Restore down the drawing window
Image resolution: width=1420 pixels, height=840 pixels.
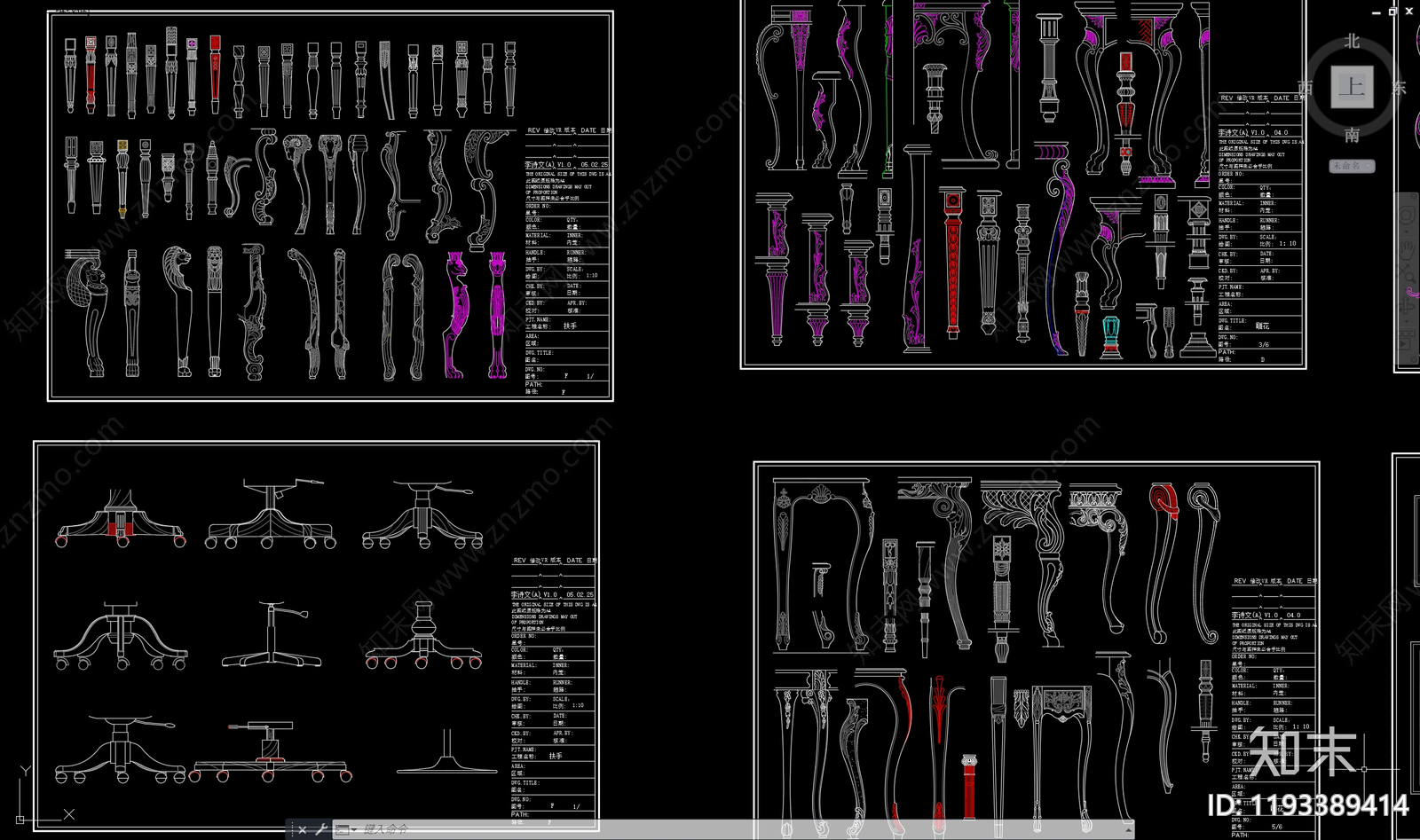[1392, 11]
